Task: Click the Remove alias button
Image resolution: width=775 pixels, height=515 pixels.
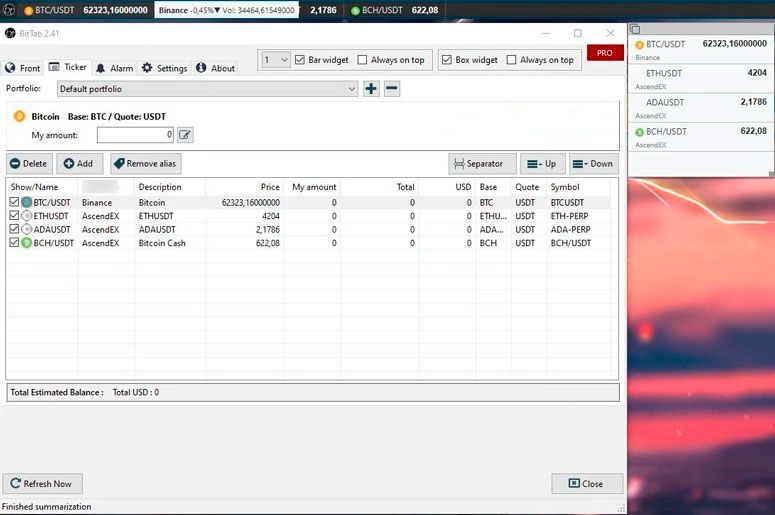Action: [x=145, y=164]
